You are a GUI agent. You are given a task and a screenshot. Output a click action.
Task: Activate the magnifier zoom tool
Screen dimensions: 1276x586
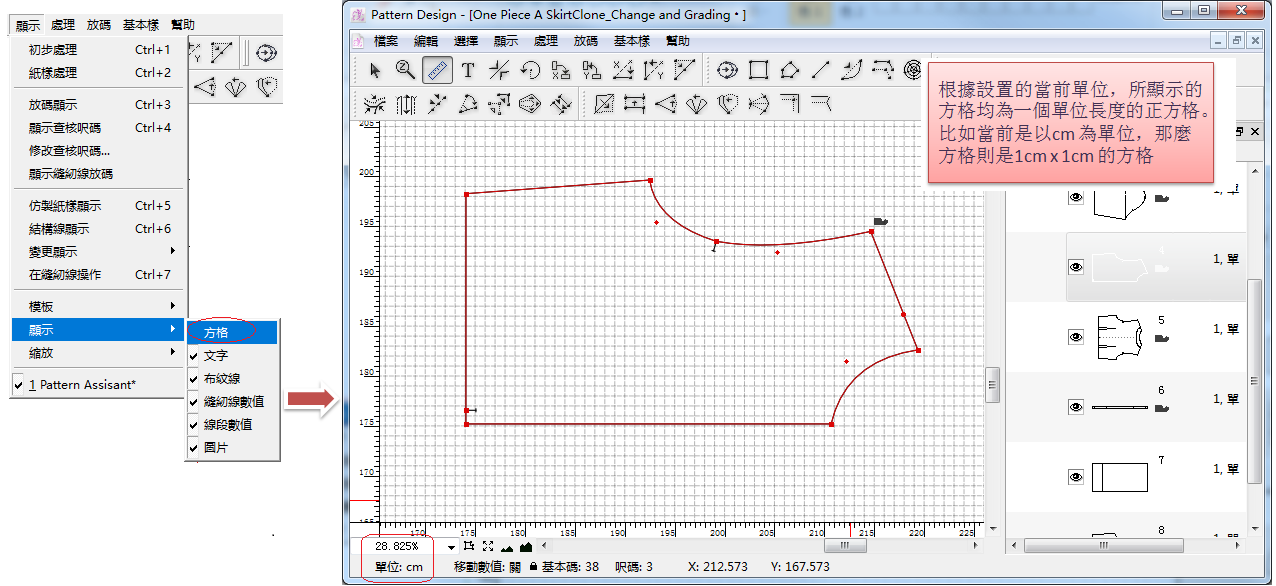tap(405, 70)
